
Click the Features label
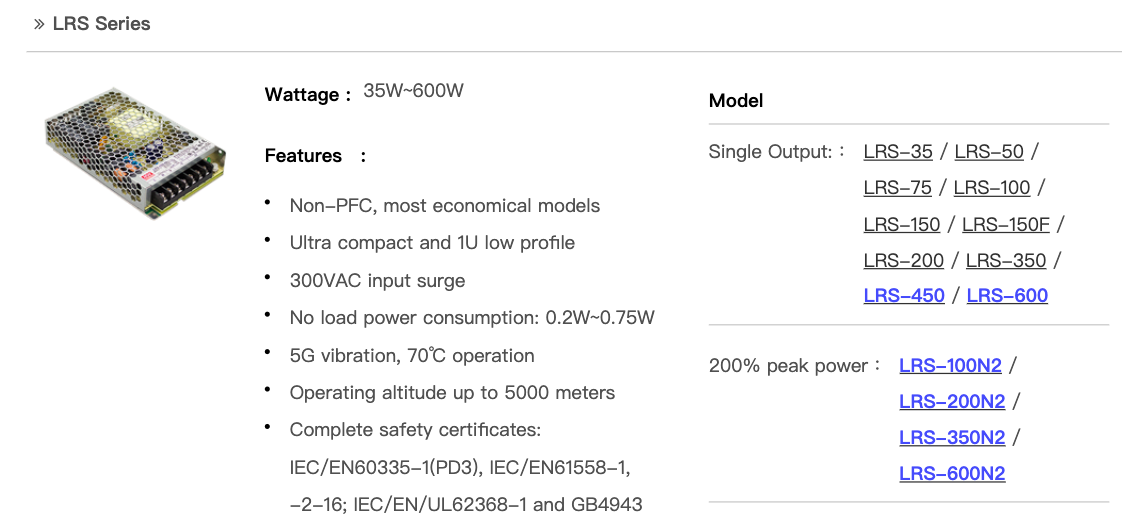pyautogui.click(x=303, y=156)
